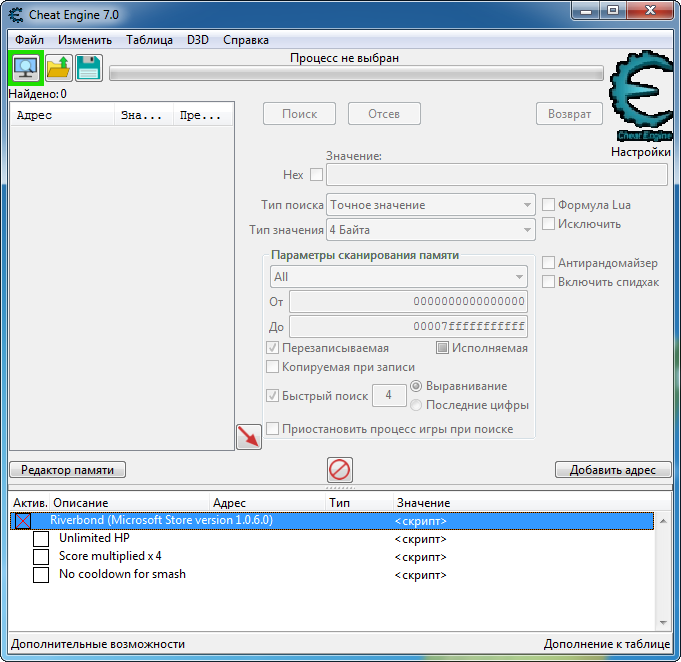
Task: Toggle Антирандомайзер checkbox
Action: pyautogui.click(x=549, y=262)
